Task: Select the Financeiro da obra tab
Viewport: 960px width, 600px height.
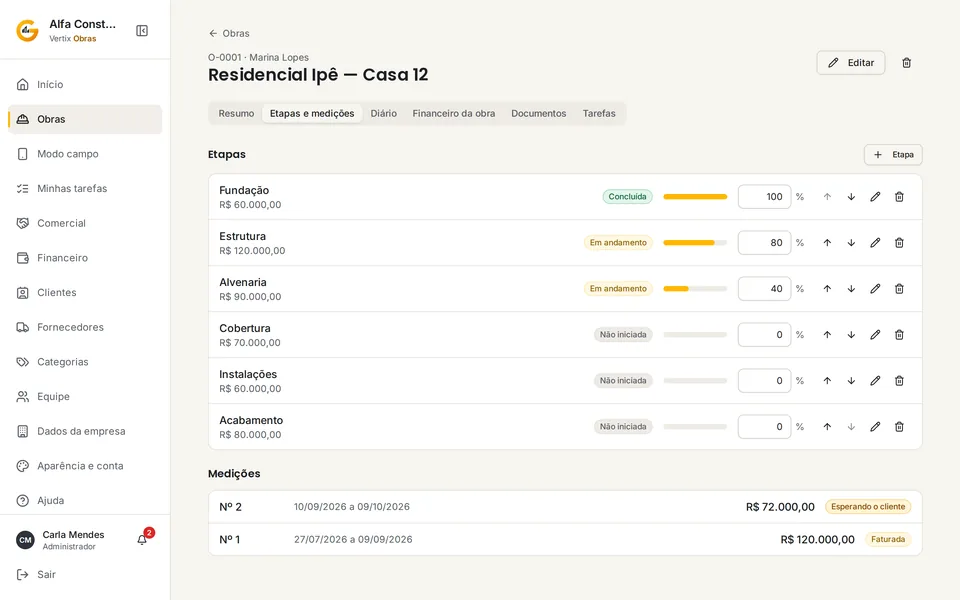Action: coord(454,113)
